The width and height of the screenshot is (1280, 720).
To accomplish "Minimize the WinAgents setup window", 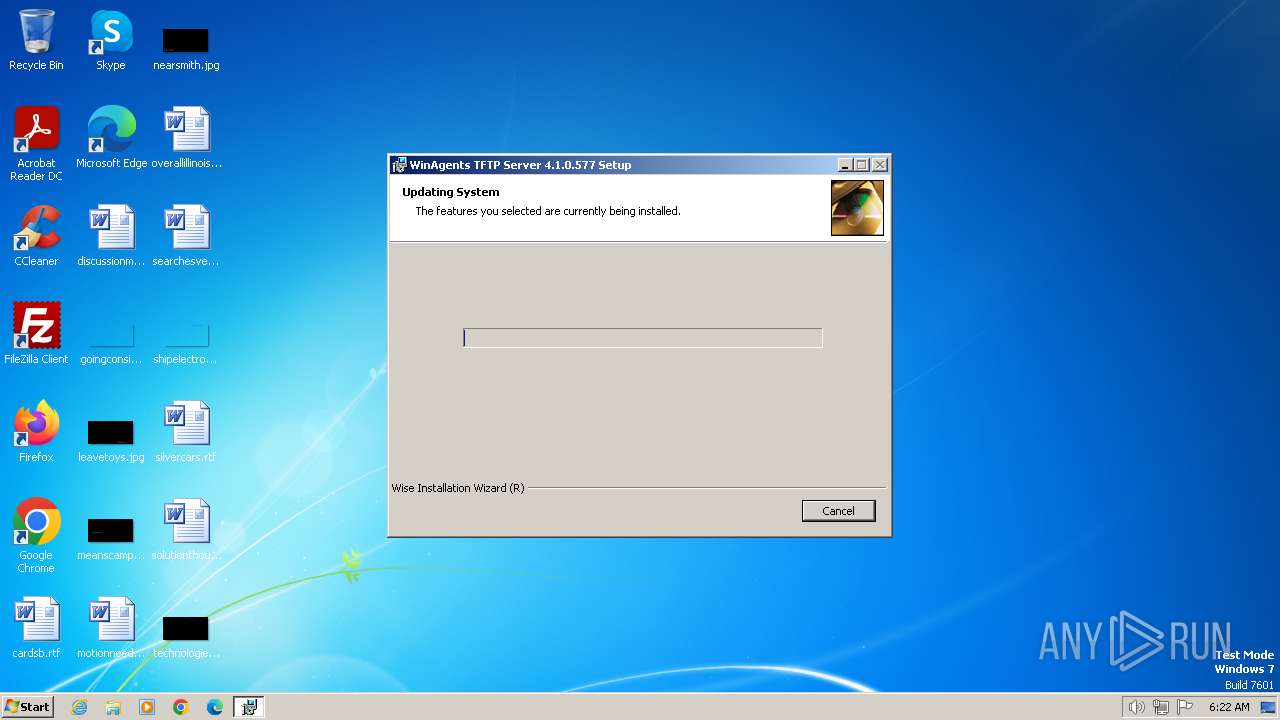I will pyautogui.click(x=845, y=165).
